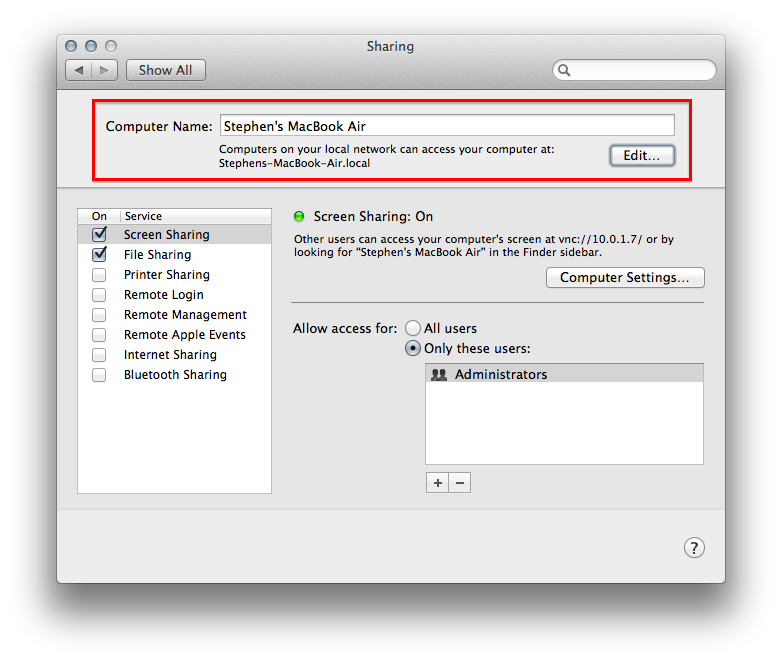The image size is (782, 662).
Task: Enable the Internet Sharing checkbox
Action: tap(99, 355)
